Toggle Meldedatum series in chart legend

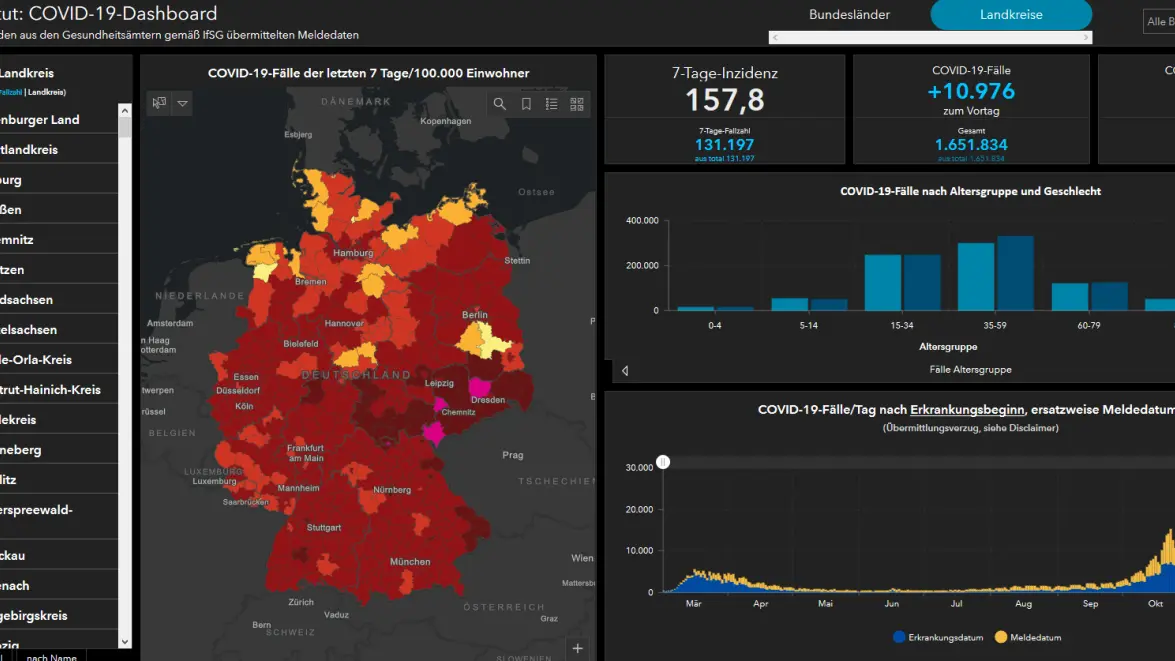point(1029,637)
